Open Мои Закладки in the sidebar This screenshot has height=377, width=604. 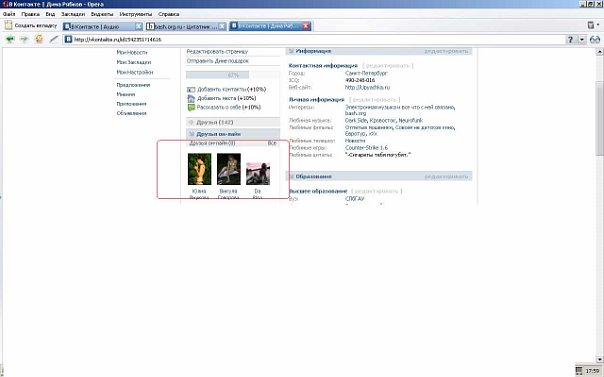tap(134, 62)
